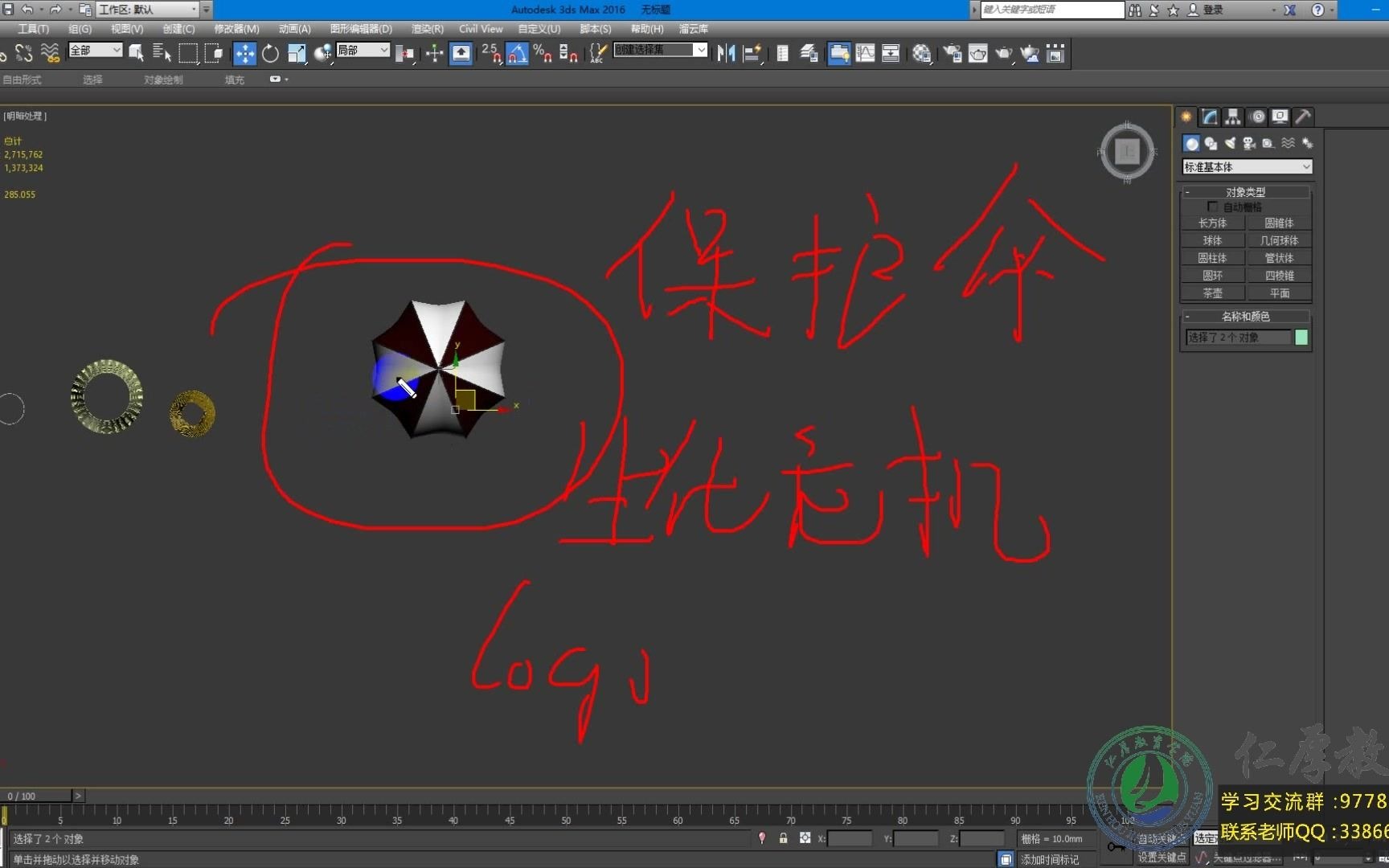This screenshot has width=1389, height=868.
Task: Click the Align tool icon
Action: pyautogui.click(x=752, y=54)
